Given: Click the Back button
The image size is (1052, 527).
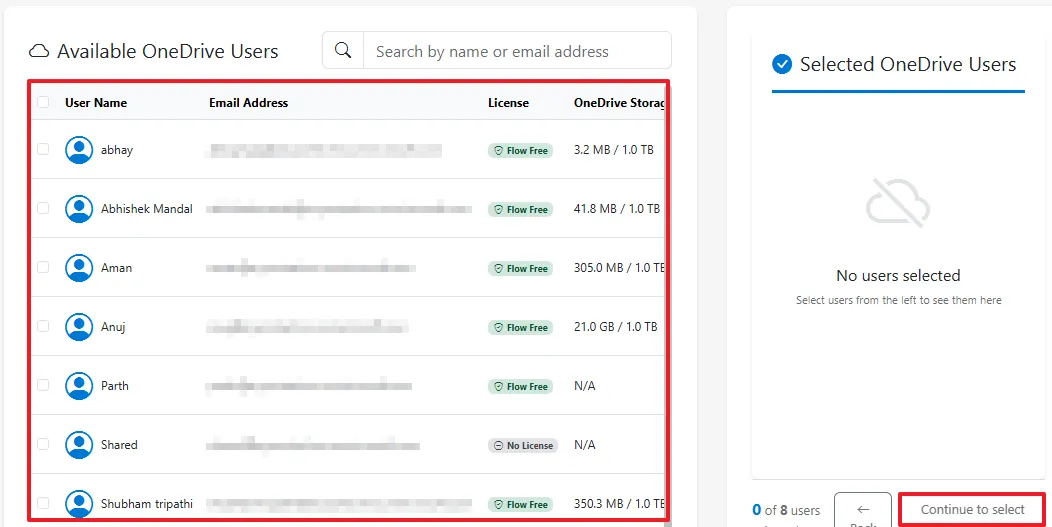Looking at the screenshot, I should pyautogui.click(x=863, y=510).
